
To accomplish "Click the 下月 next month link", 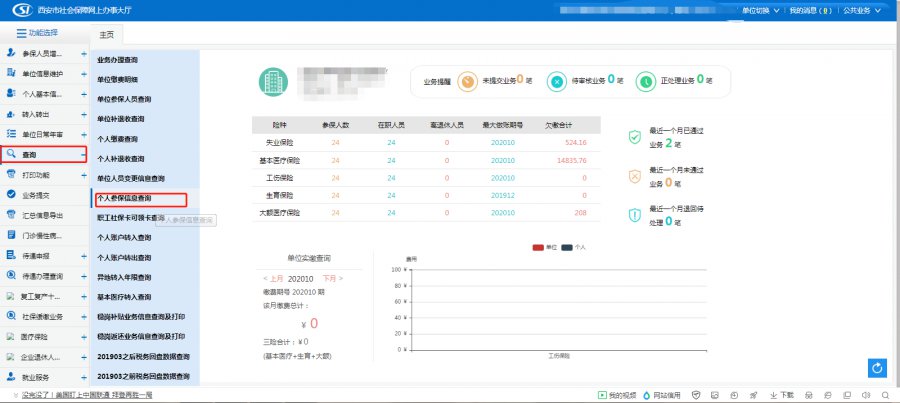I will point(332,278).
